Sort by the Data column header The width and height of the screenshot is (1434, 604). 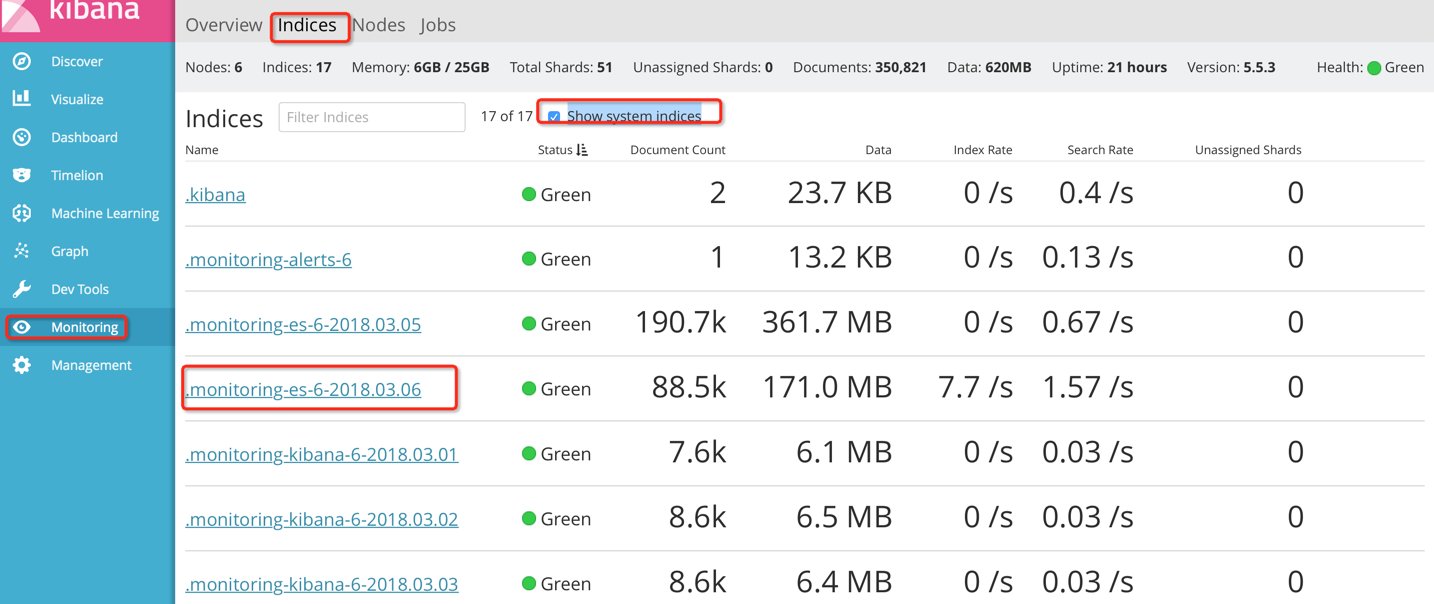tap(878, 150)
